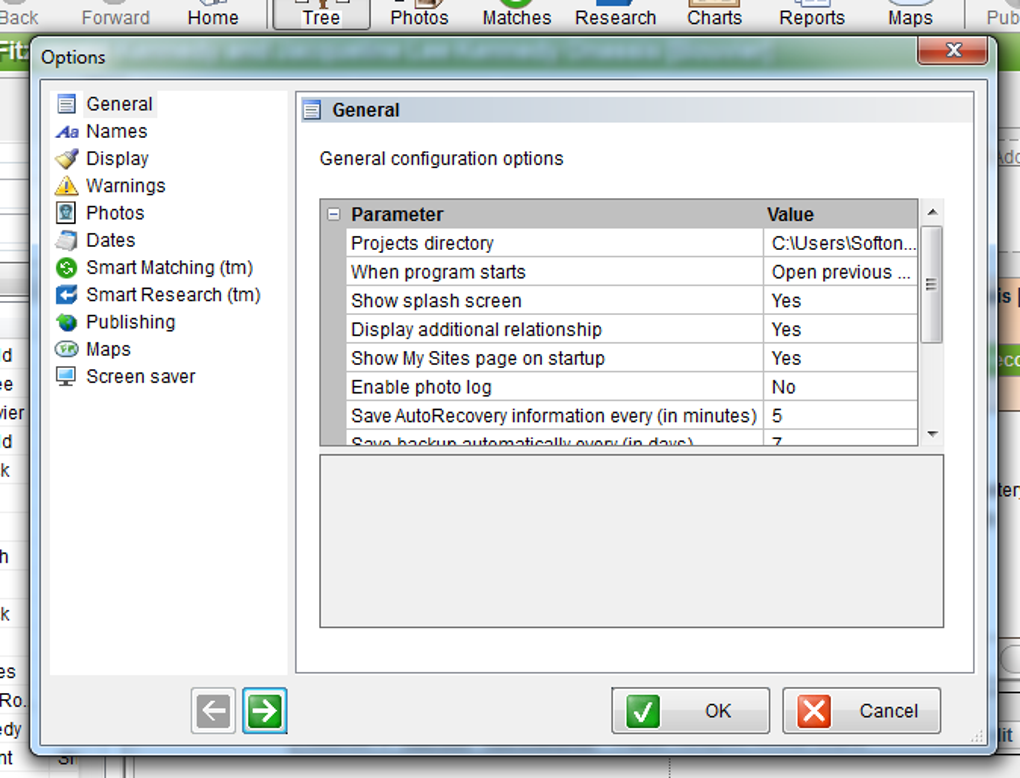This screenshot has height=778, width=1020.
Task: Click the Display paintbrush icon
Action: pyautogui.click(x=66, y=159)
